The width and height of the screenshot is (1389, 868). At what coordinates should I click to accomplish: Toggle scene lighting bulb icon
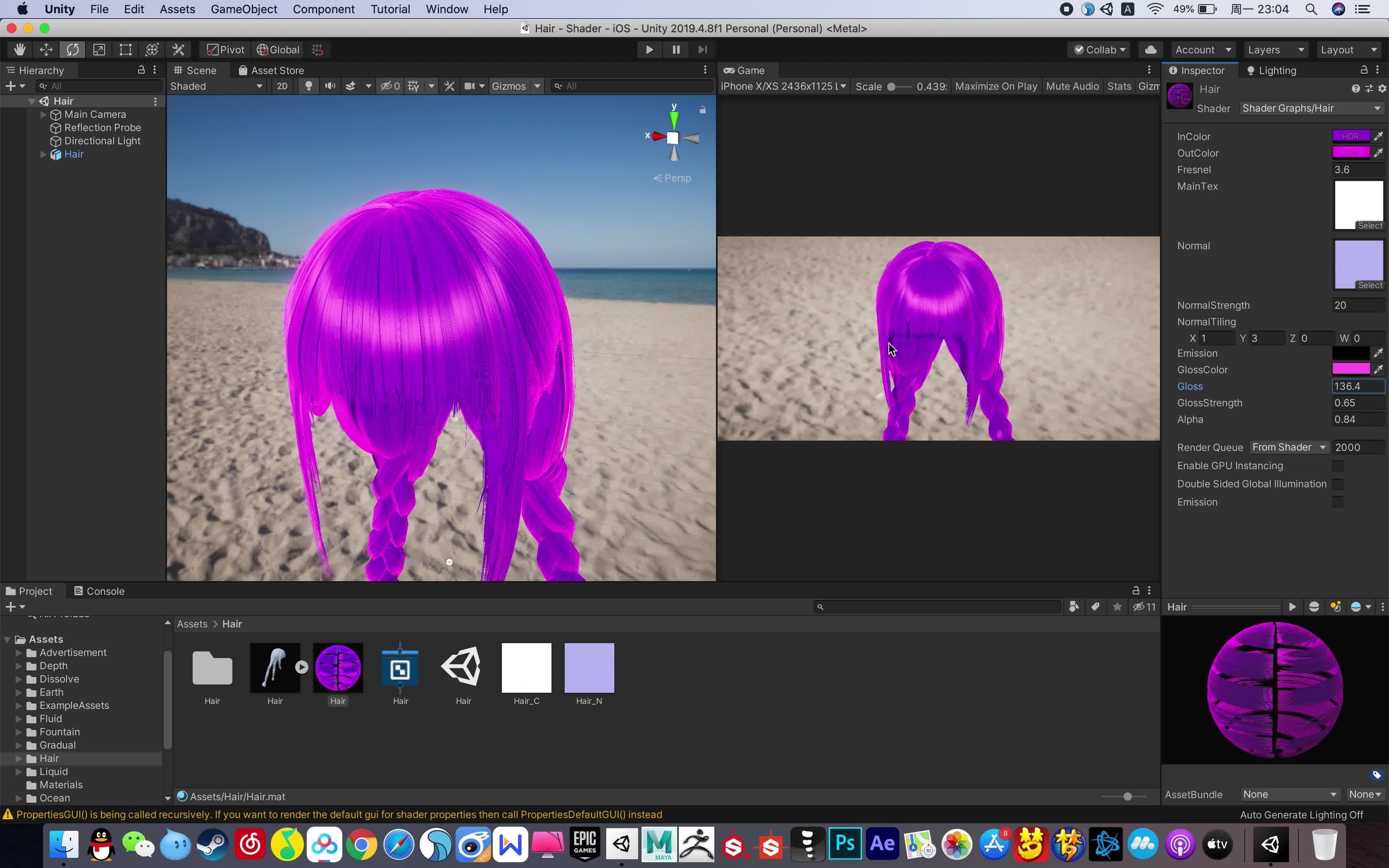[x=308, y=86]
